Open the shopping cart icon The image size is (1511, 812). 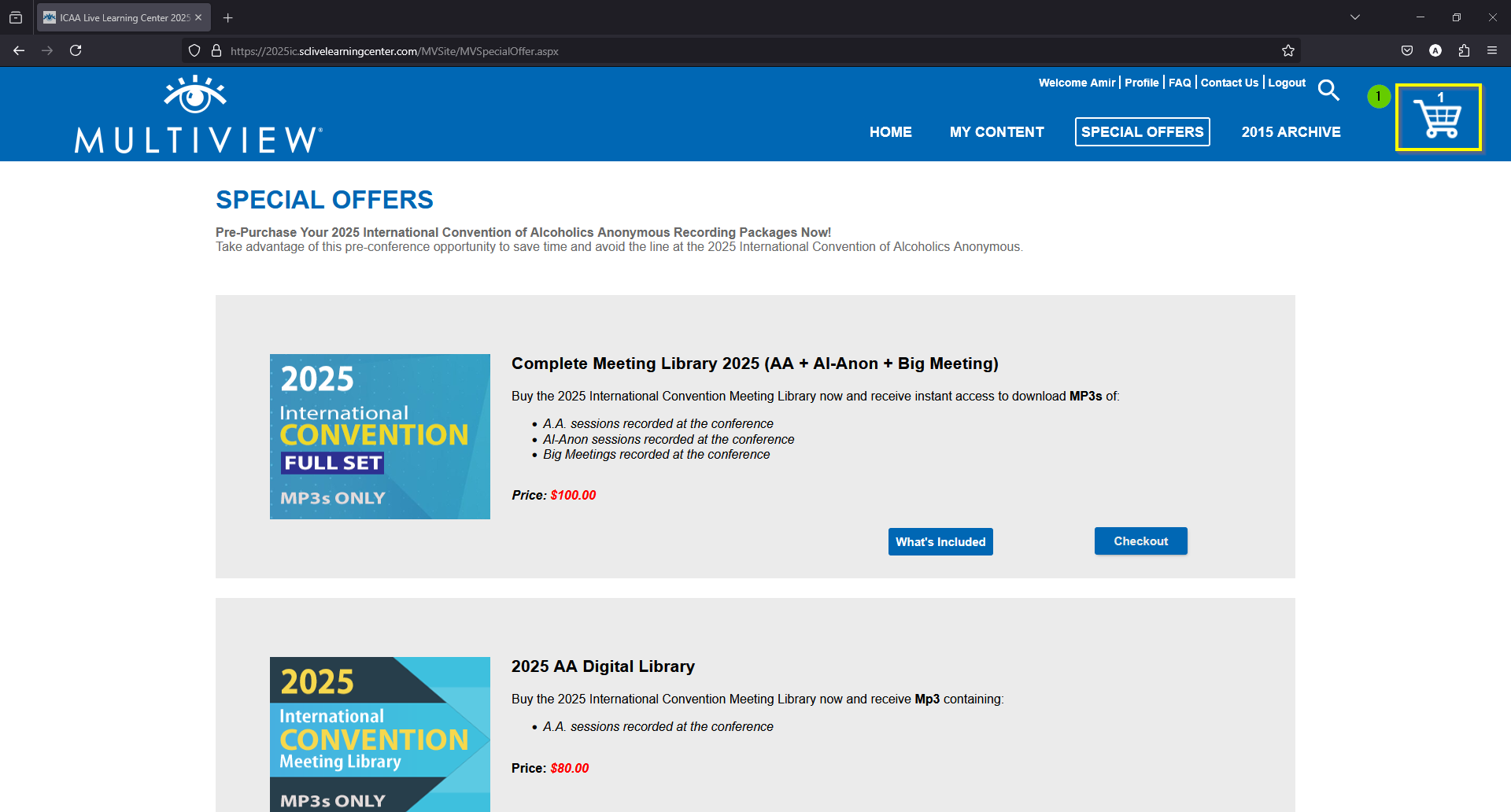click(1438, 117)
